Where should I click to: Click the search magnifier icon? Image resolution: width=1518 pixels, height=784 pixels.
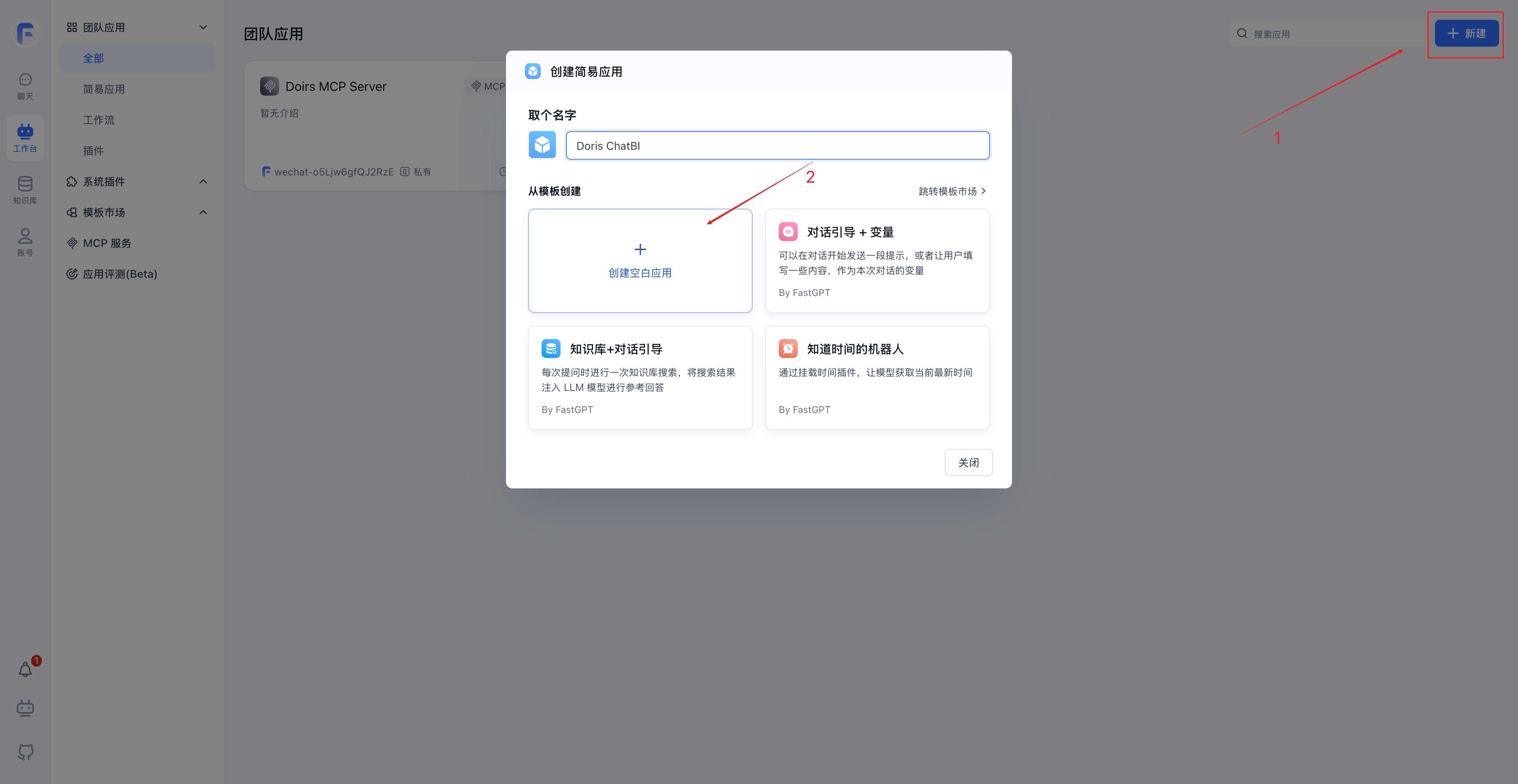1242,33
